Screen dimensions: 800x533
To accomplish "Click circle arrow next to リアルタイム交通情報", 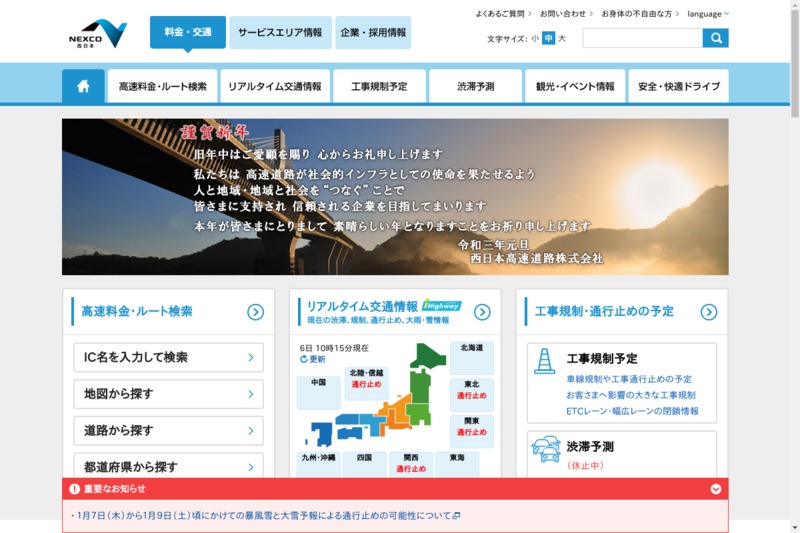I will coord(482,312).
